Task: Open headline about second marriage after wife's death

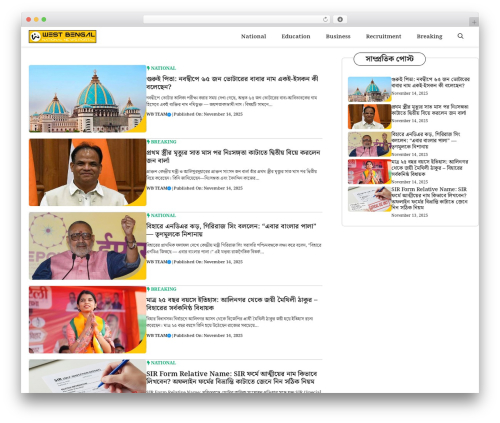Action: (233, 156)
